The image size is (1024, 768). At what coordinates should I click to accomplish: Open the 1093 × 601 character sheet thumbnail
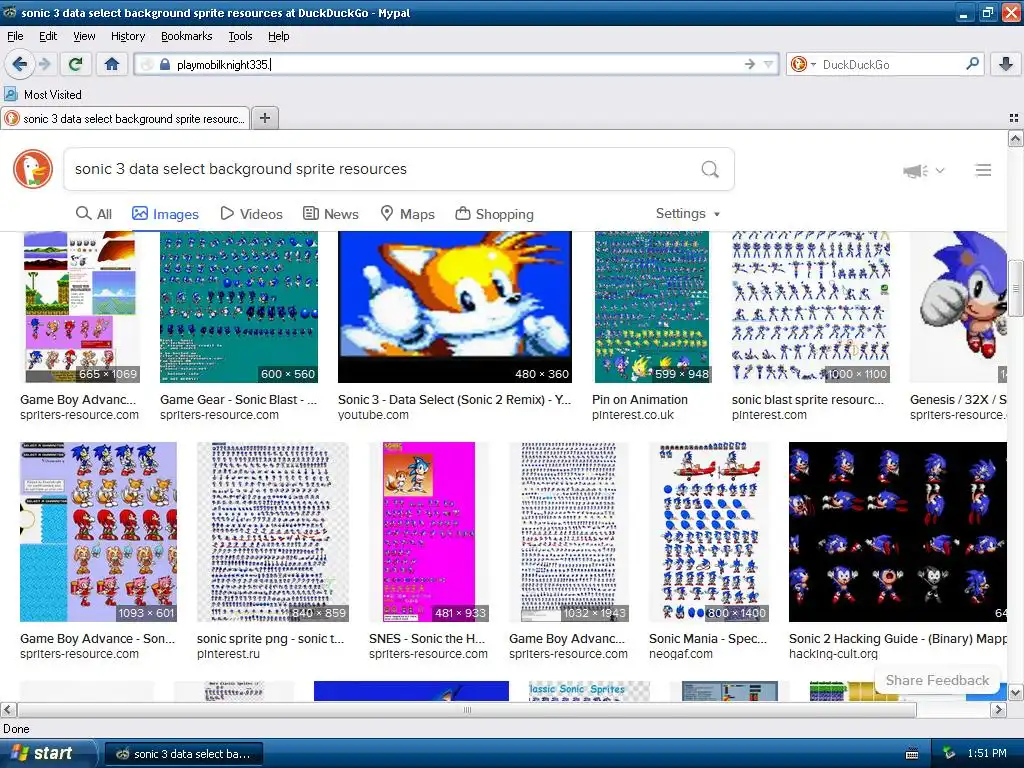[x=98, y=532]
